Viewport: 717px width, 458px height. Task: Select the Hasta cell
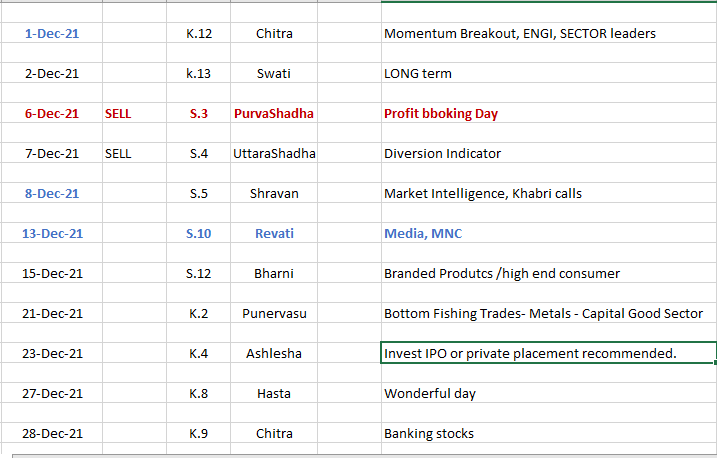tap(274, 394)
